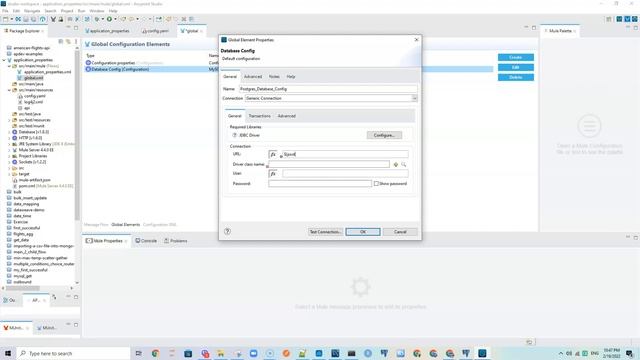Click the taskbar search box
Image resolution: width=640 pixels, height=360 pixels.
(x=73, y=353)
